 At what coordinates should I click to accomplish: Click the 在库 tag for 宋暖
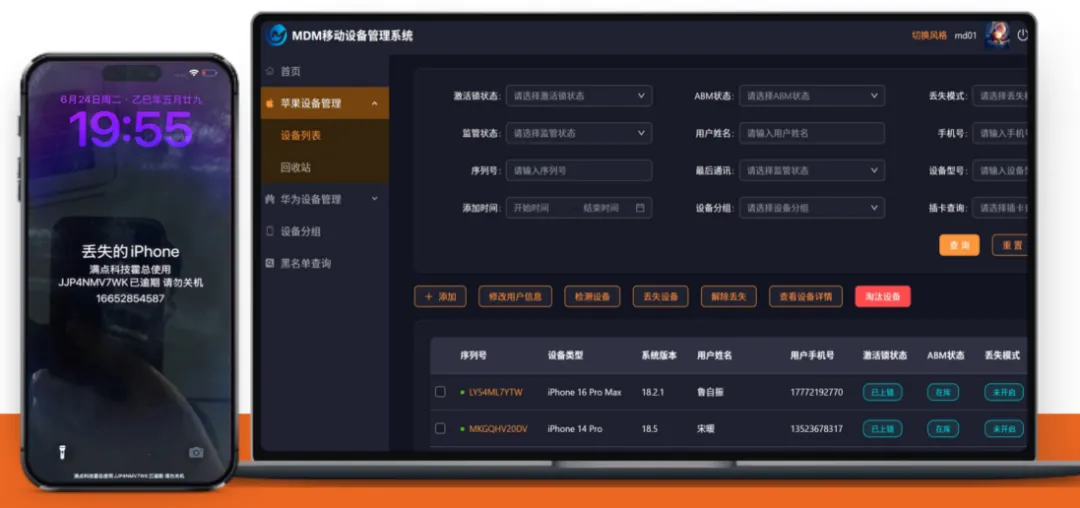pos(942,429)
